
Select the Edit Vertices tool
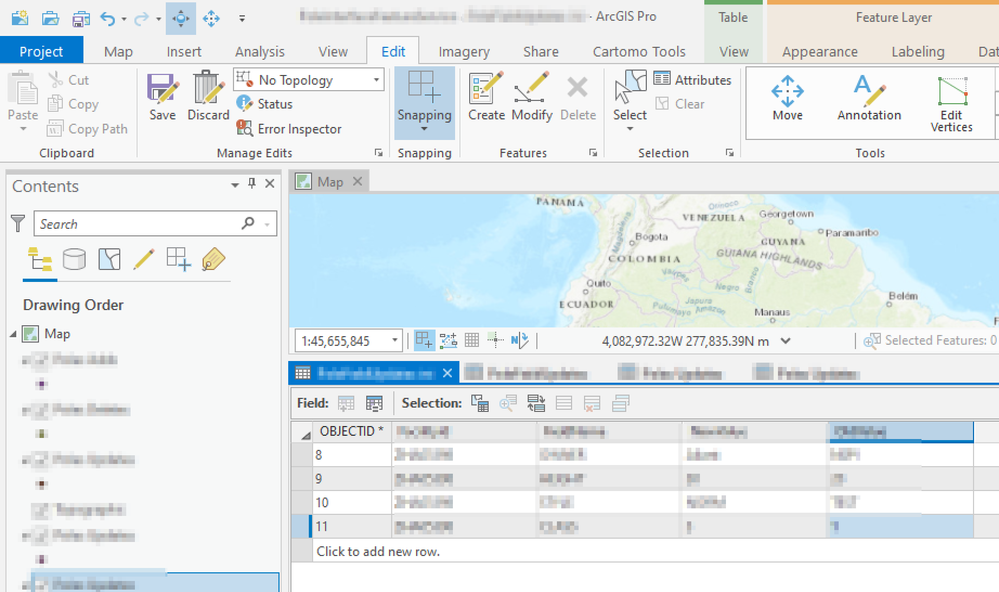pyautogui.click(x=951, y=104)
